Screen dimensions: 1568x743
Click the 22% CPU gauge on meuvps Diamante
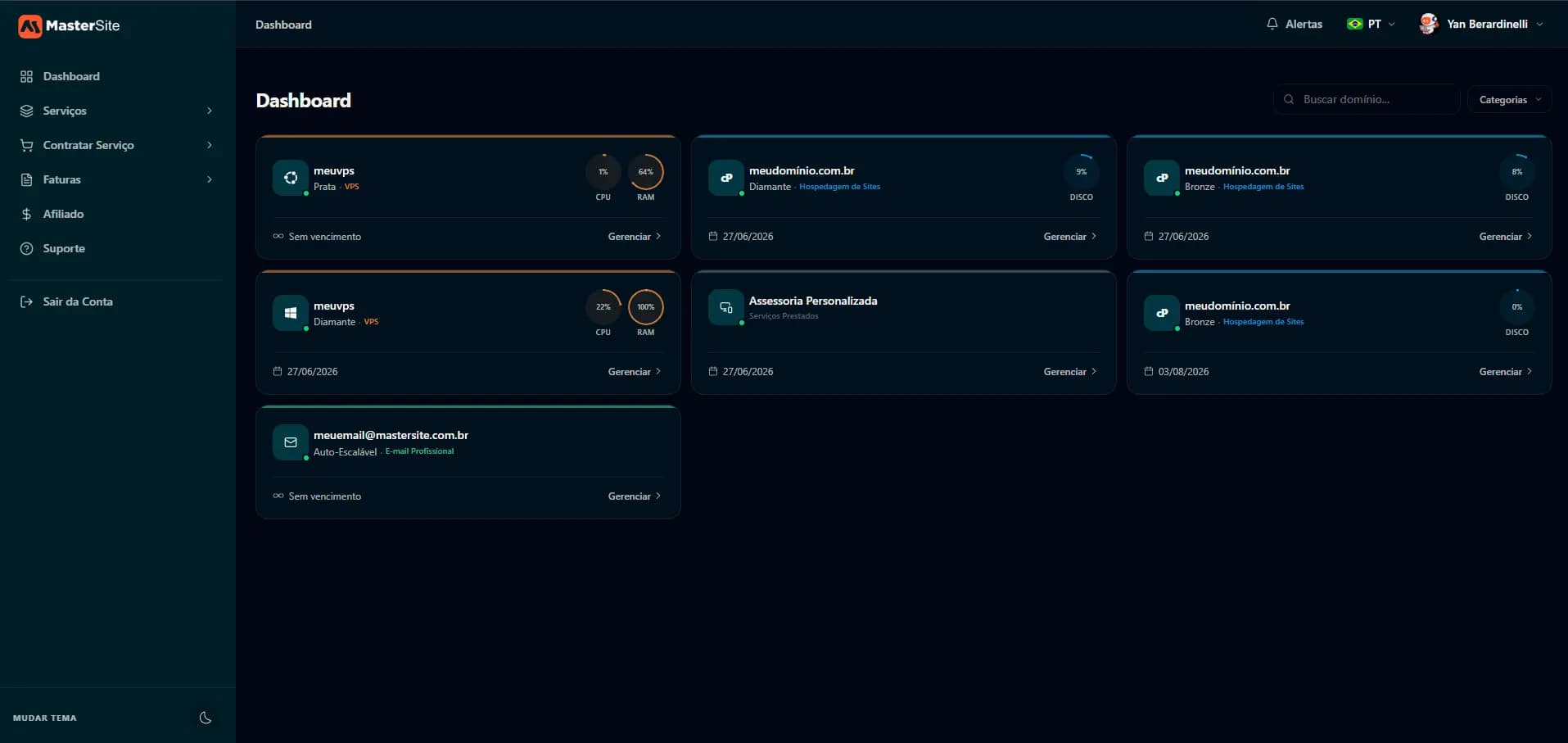pos(603,307)
